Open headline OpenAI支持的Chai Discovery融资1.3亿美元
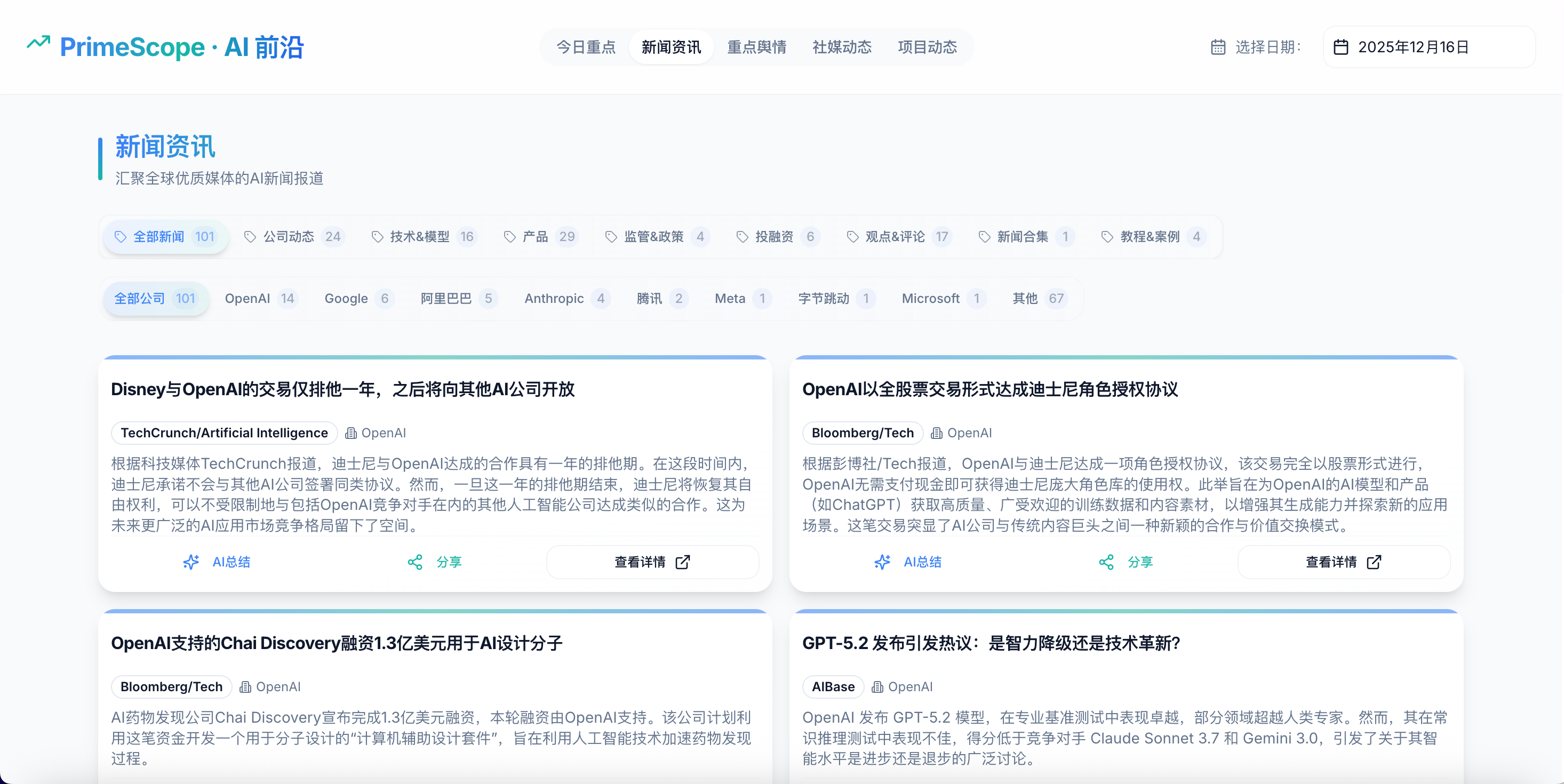The image size is (1564, 784). (x=337, y=643)
